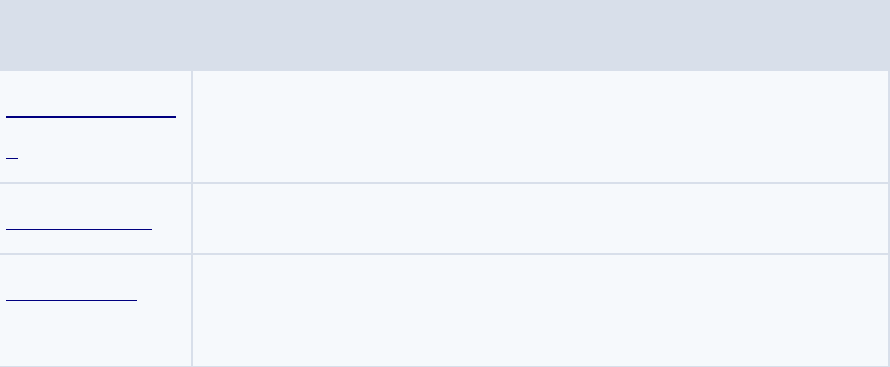Click the vertical column divider in second row
890x367 pixels.
click(x=192, y=218)
